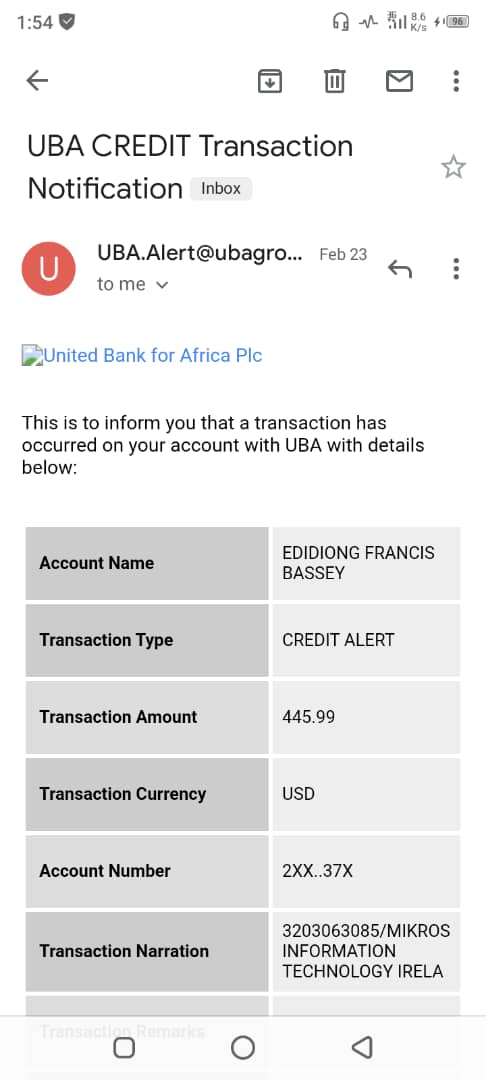This screenshot has width=486, height=1080.
Task: Star the UBA CREDIT email
Action: pyautogui.click(x=453, y=167)
